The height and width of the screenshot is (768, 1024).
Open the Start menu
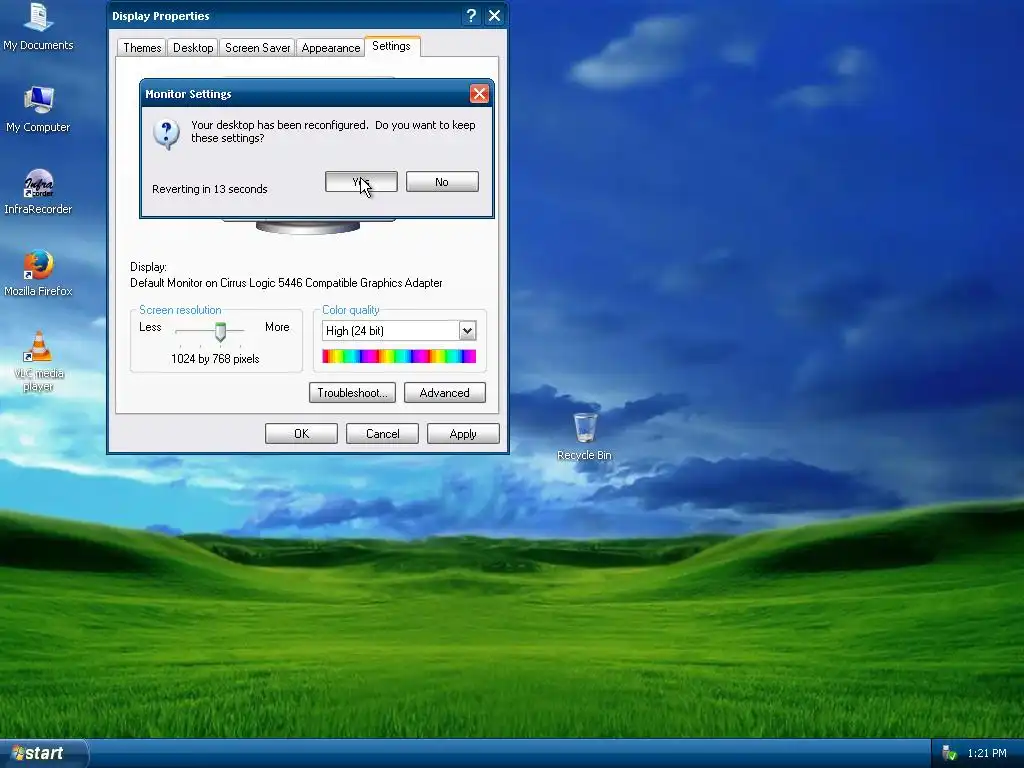[x=43, y=753]
